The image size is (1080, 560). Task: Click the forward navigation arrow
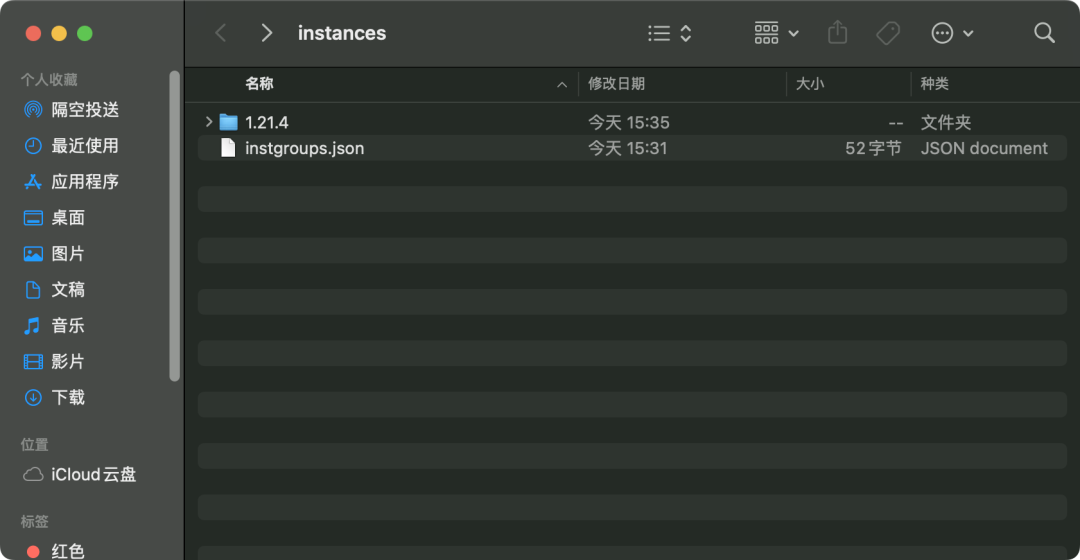click(x=266, y=33)
